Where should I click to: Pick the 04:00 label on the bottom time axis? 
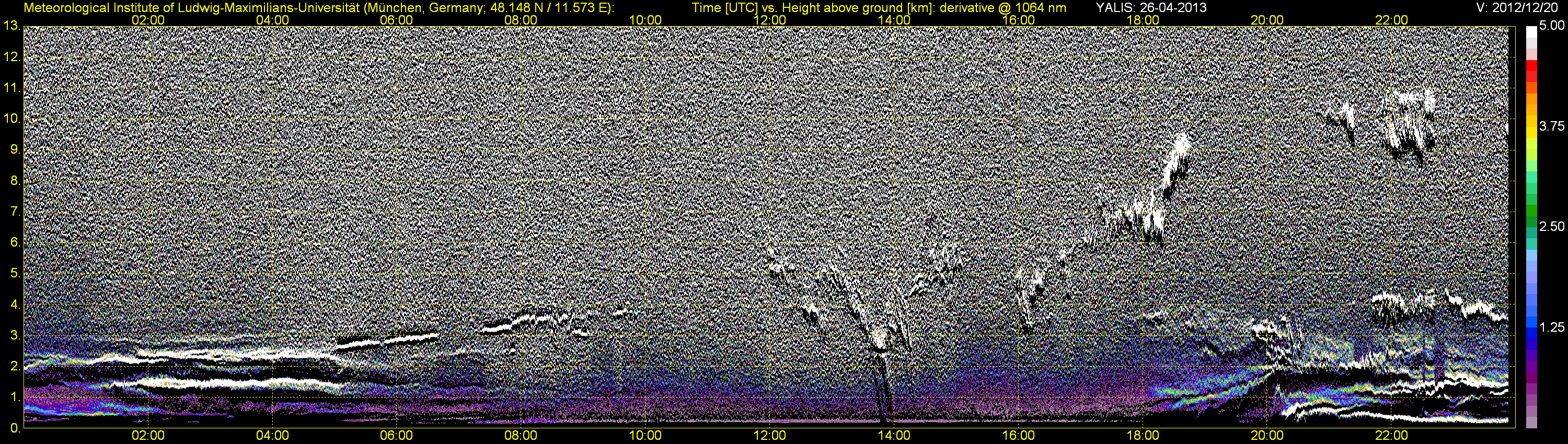point(272,436)
